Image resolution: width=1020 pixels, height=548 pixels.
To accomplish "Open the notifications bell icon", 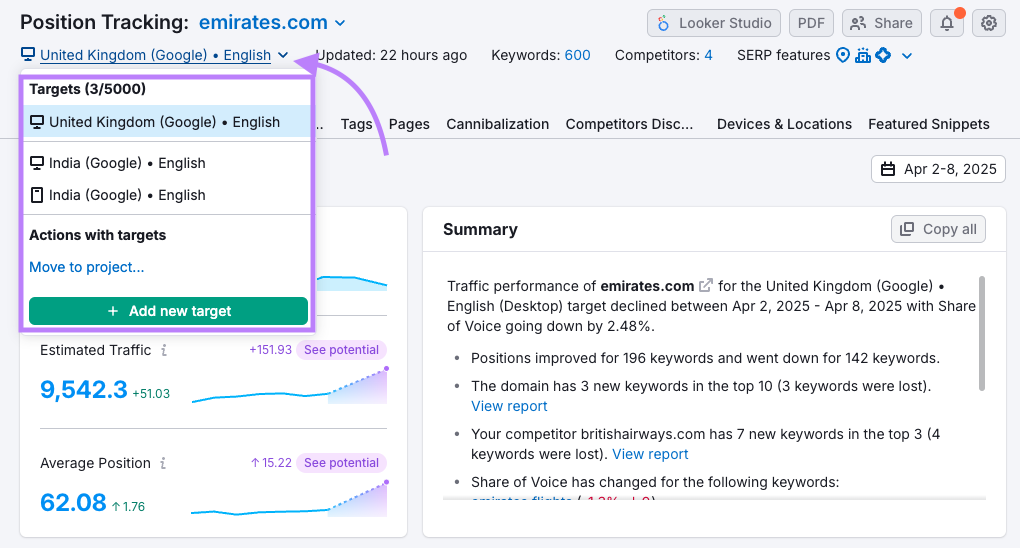I will point(946,23).
